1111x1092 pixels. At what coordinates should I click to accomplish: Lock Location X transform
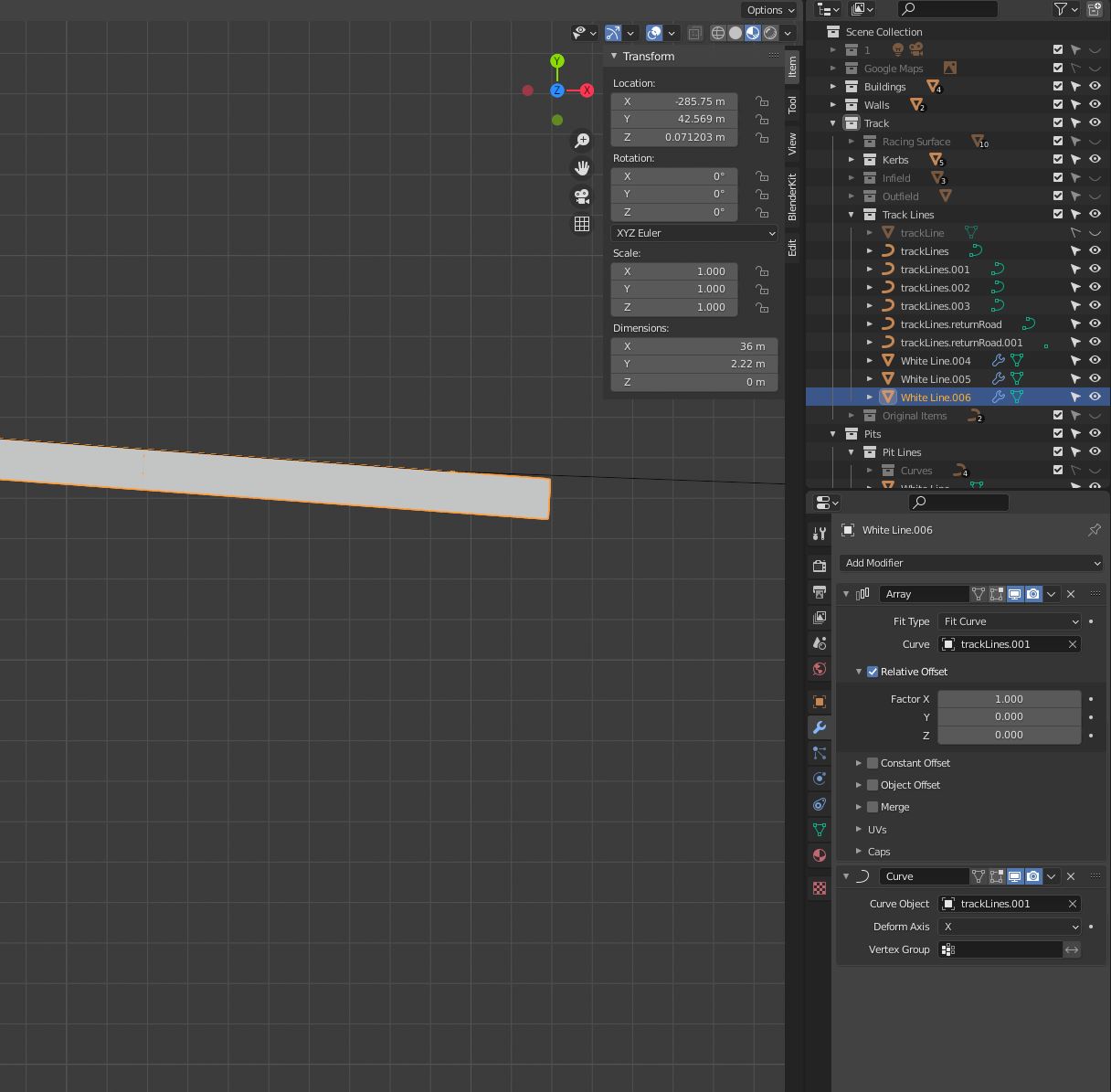point(762,101)
